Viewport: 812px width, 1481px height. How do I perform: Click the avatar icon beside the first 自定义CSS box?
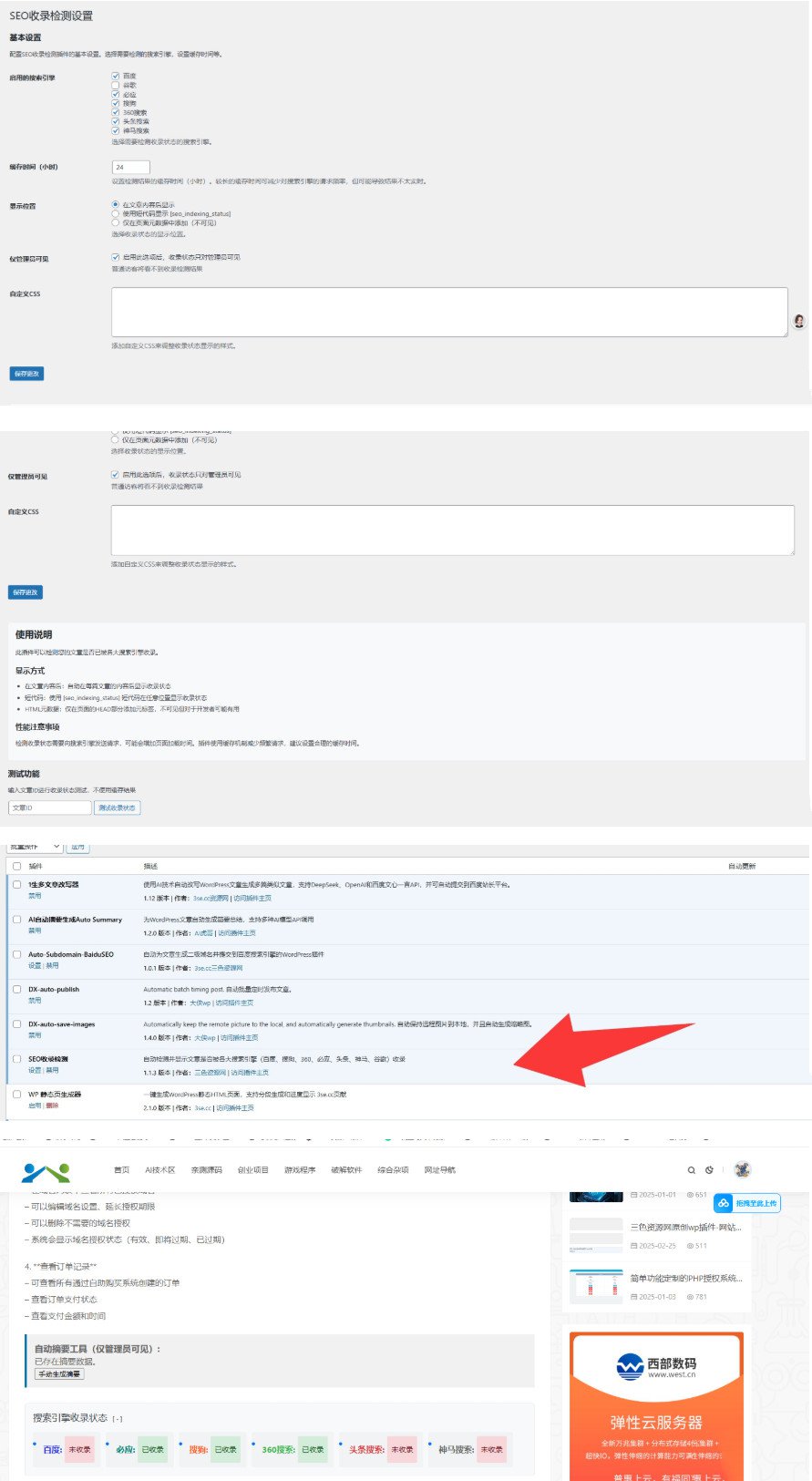click(799, 321)
